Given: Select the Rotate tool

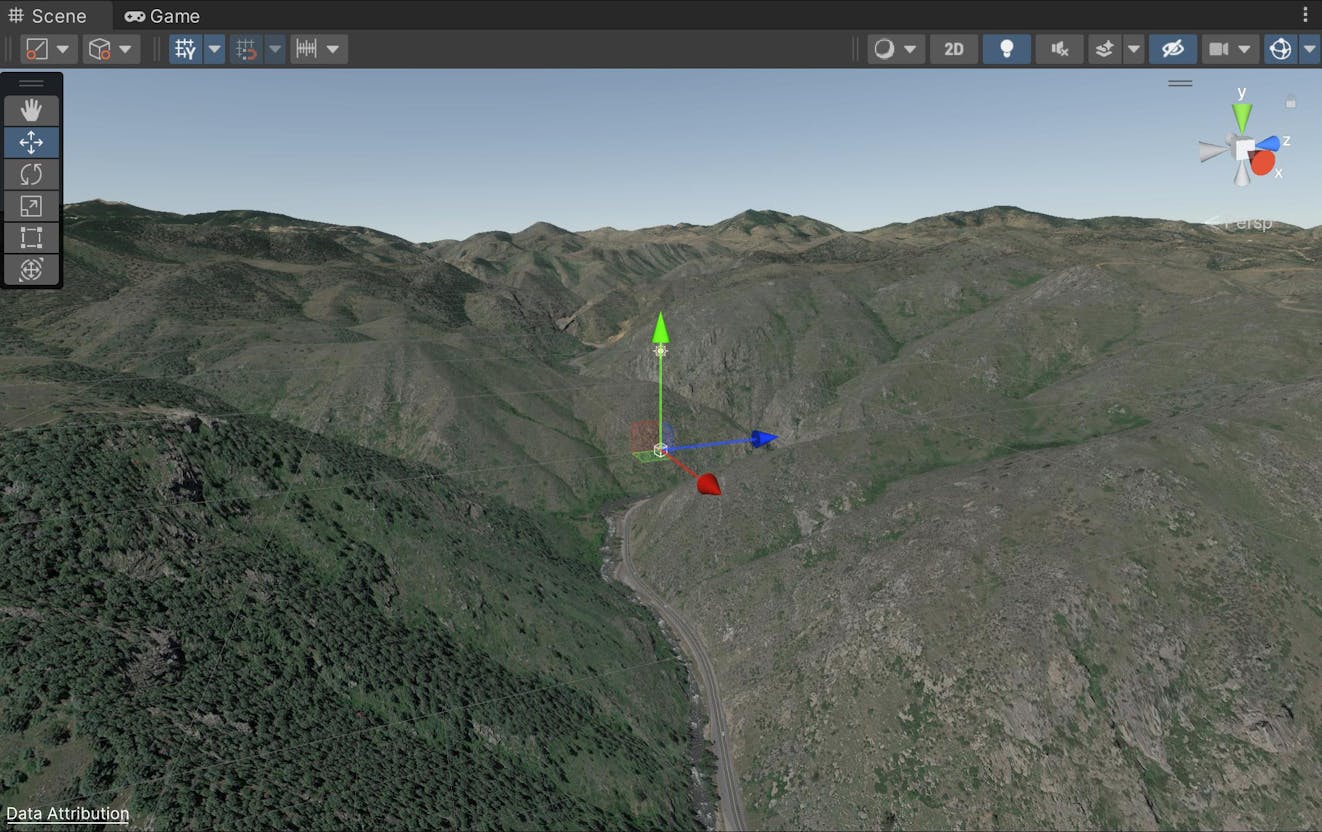Looking at the screenshot, I should click(32, 174).
